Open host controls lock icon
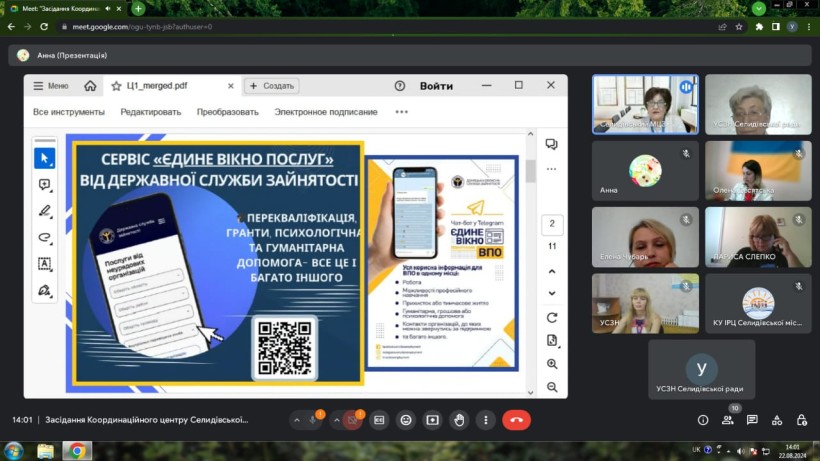Viewport: 820px width, 461px height. [x=801, y=420]
